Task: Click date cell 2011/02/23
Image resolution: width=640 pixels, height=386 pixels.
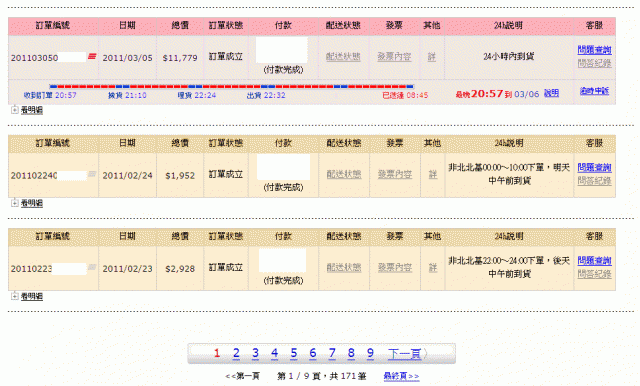Action: [127, 268]
